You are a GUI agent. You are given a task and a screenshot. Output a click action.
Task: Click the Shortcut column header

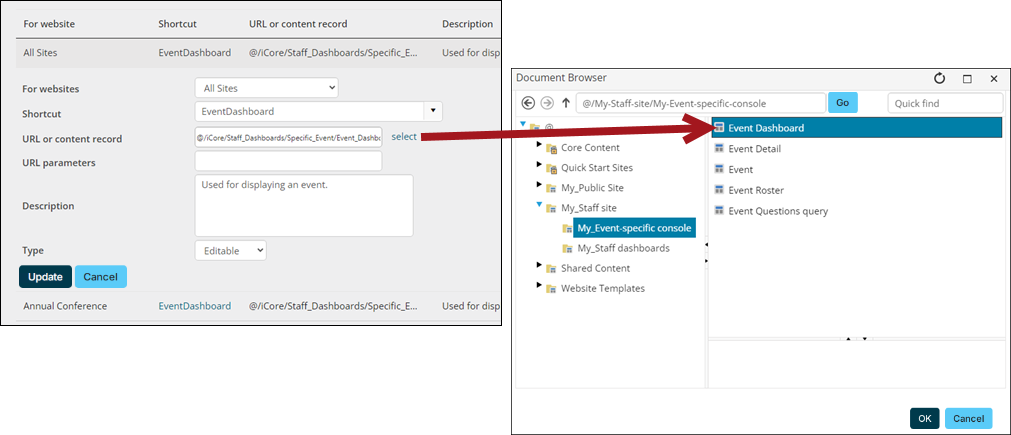pyautogui.click(x=177, y=24)
